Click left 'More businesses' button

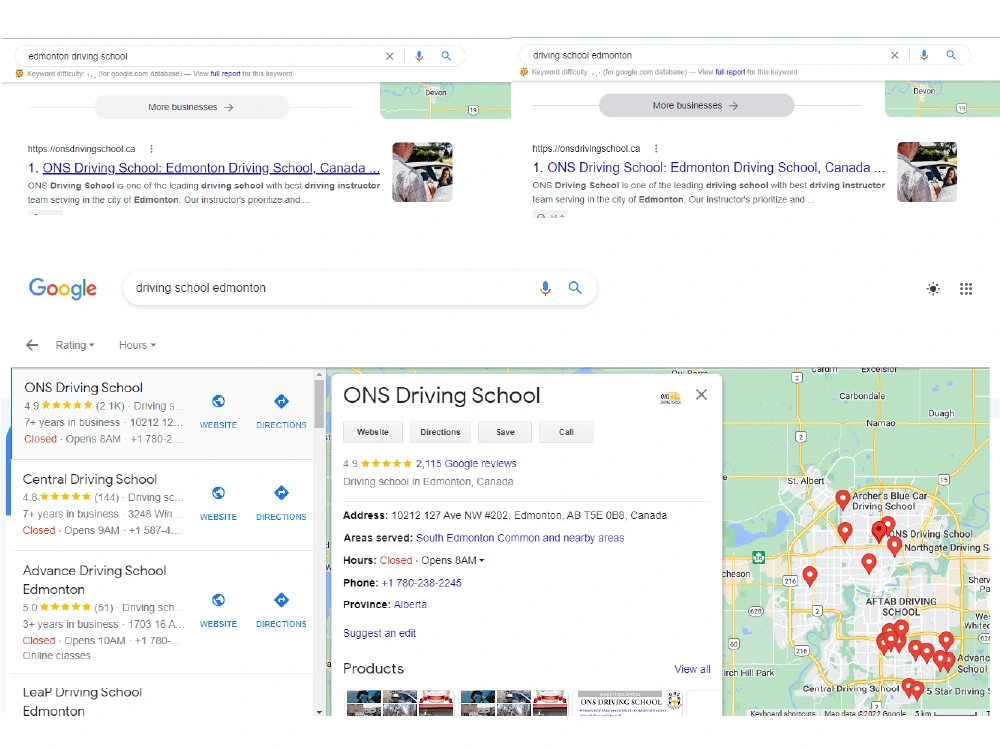[191, 107]
